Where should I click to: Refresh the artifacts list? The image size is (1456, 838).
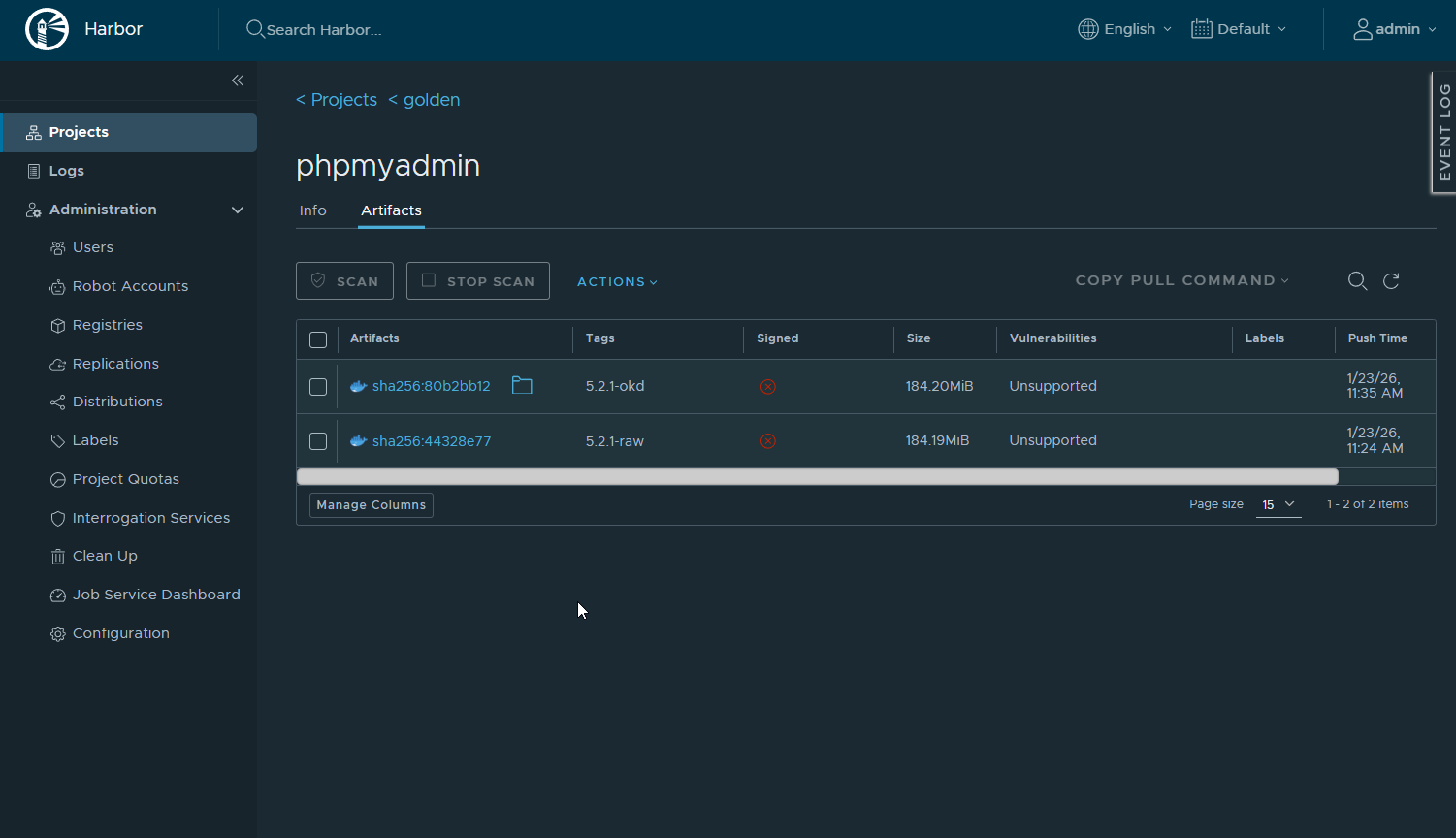(1391, 281)
